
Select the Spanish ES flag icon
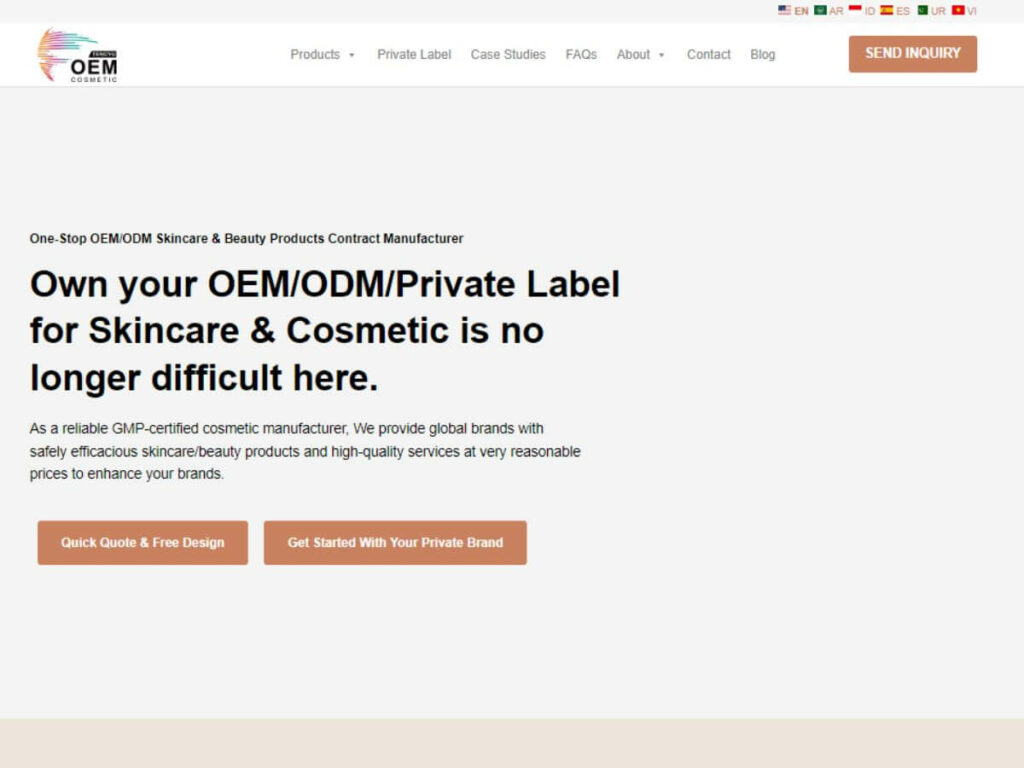coord(886,10)
